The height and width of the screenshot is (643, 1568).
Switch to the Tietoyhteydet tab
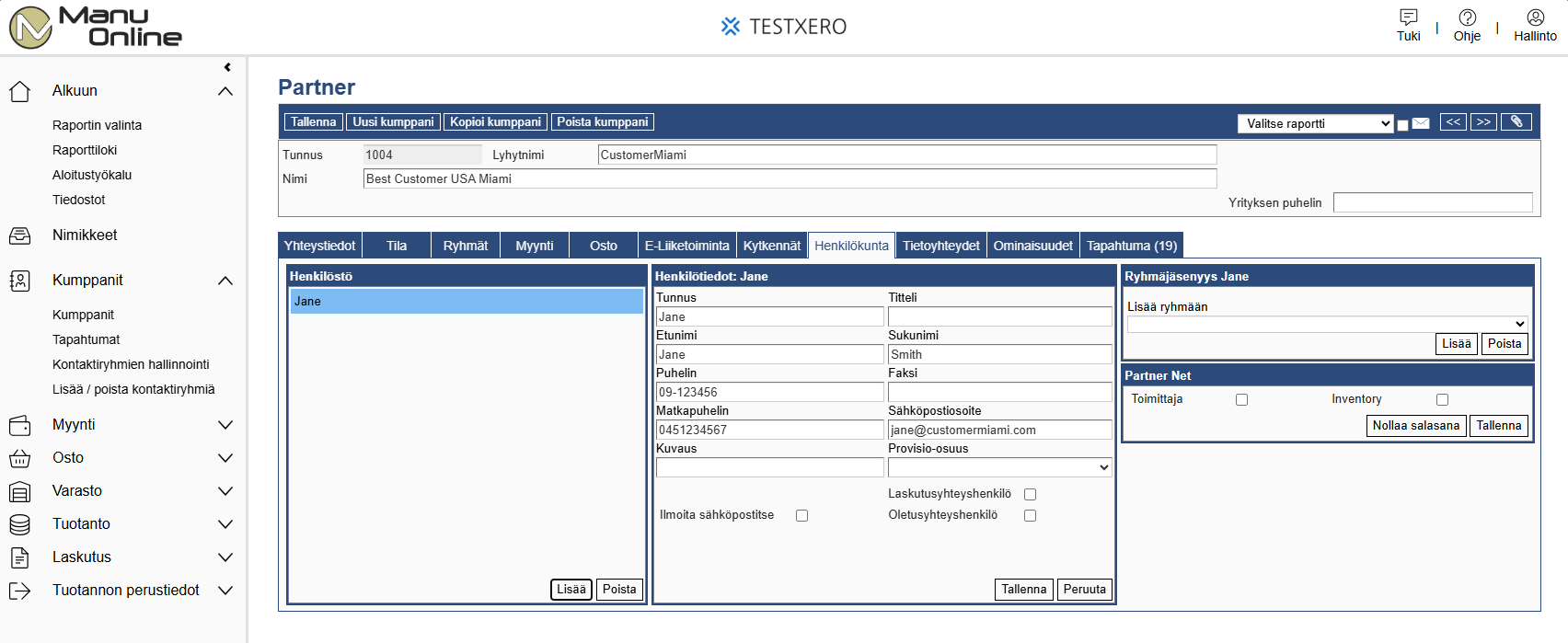coord(940,246)
